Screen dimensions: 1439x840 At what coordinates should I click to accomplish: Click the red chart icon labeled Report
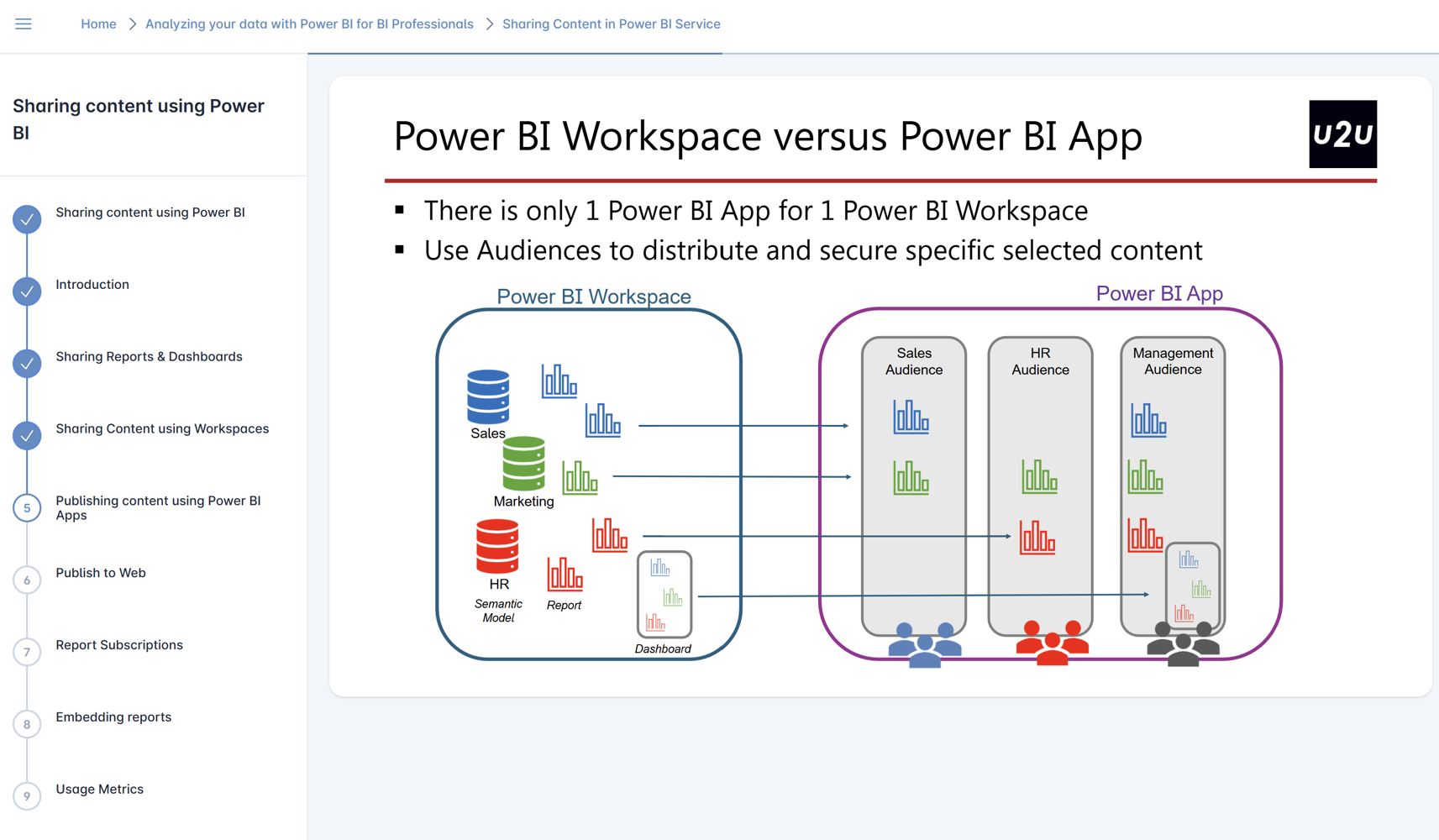[565, 574]
